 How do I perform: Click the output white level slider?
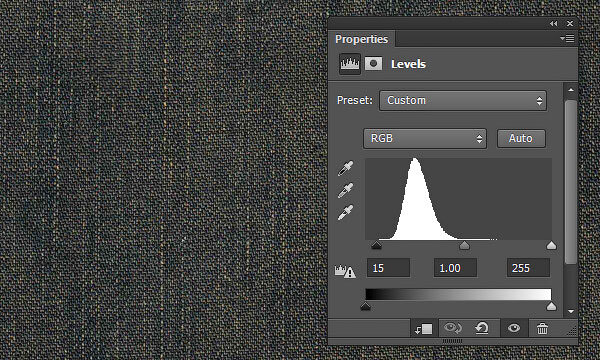pyautogui.click(x=551, y=306)
